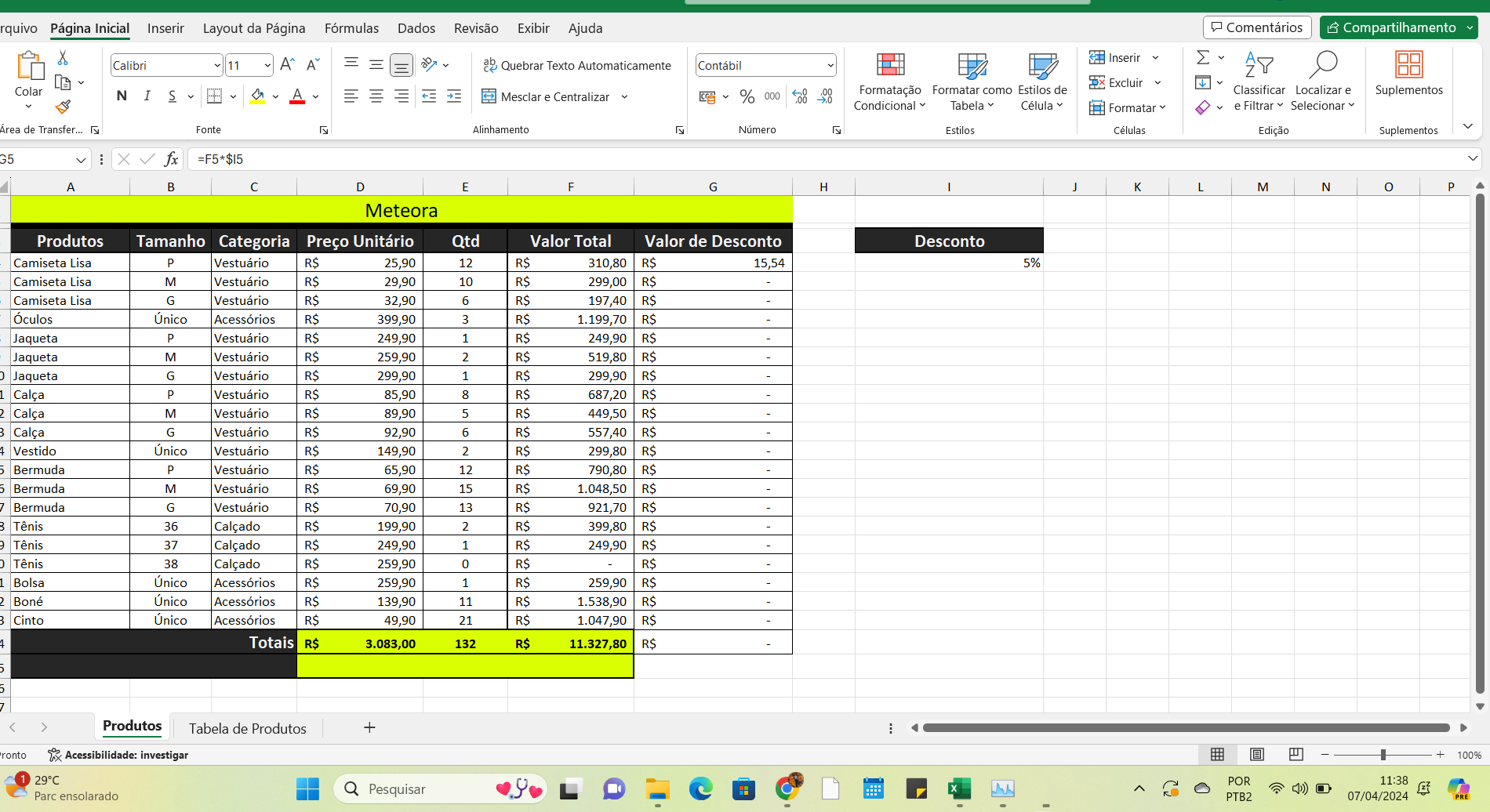This screenshot has width=1490, height=812.
Task: Switch to Page Break Preview view
Action: pos(1296,754)
